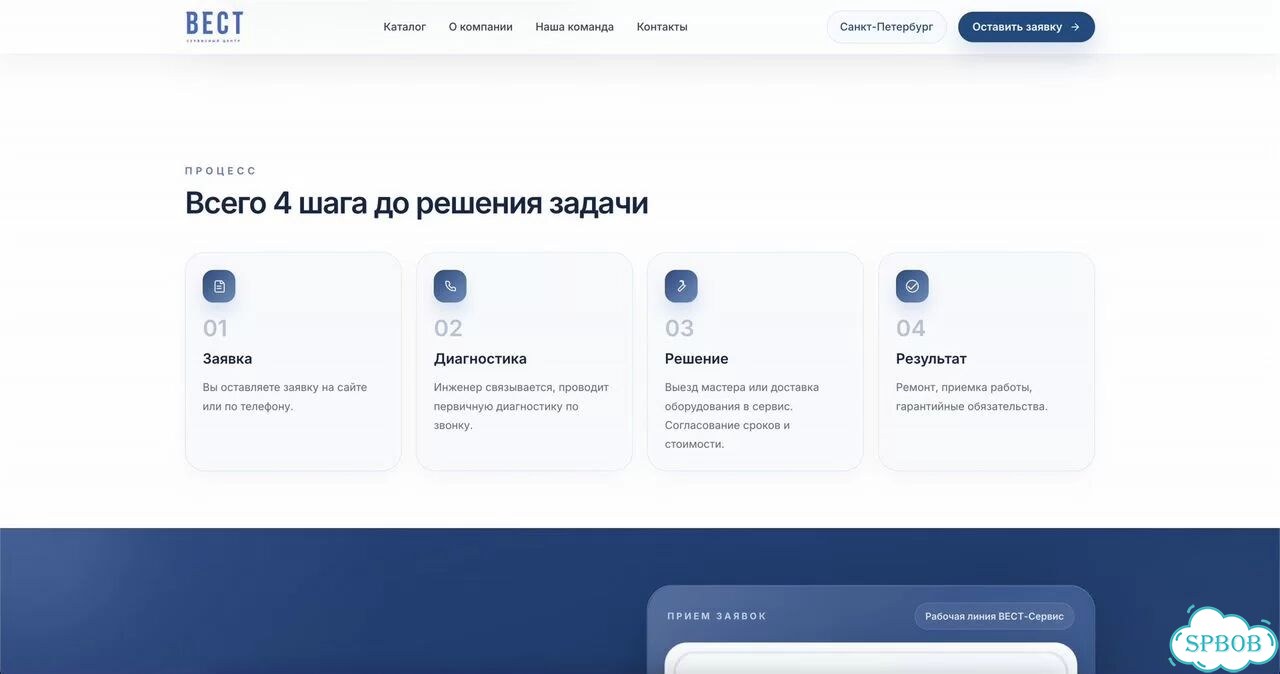Screen dimensions: 1280x674
Task: Click the ВЕСТ logo in the header
Action: pyautogui.click(x=214, y=27)
